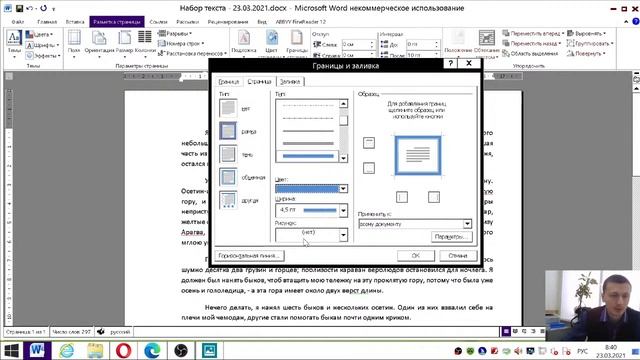The width and height of the screenshot is (640, 360).
Task: Save the document from the quick access toolbar
Action: 19,8
